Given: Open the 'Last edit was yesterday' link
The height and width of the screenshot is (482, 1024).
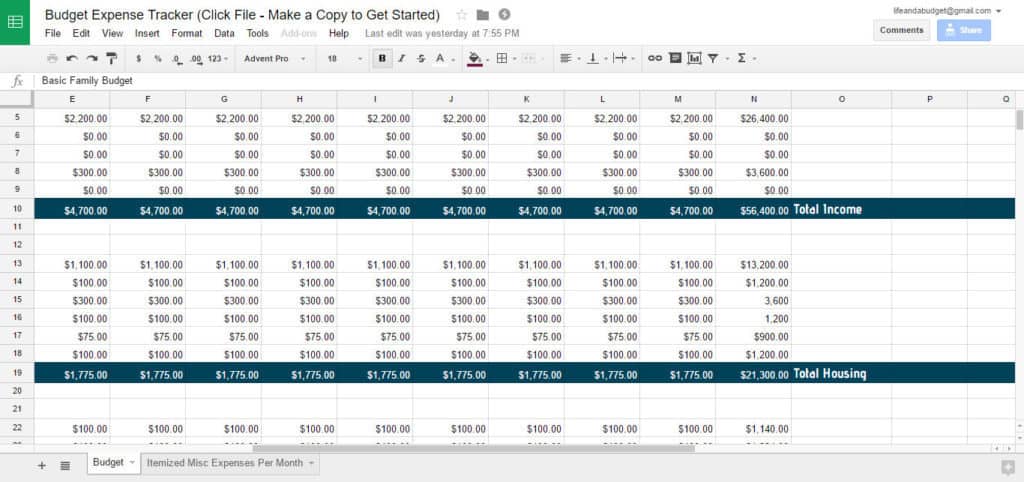Looking at the screenshot, I should point(442,33).
